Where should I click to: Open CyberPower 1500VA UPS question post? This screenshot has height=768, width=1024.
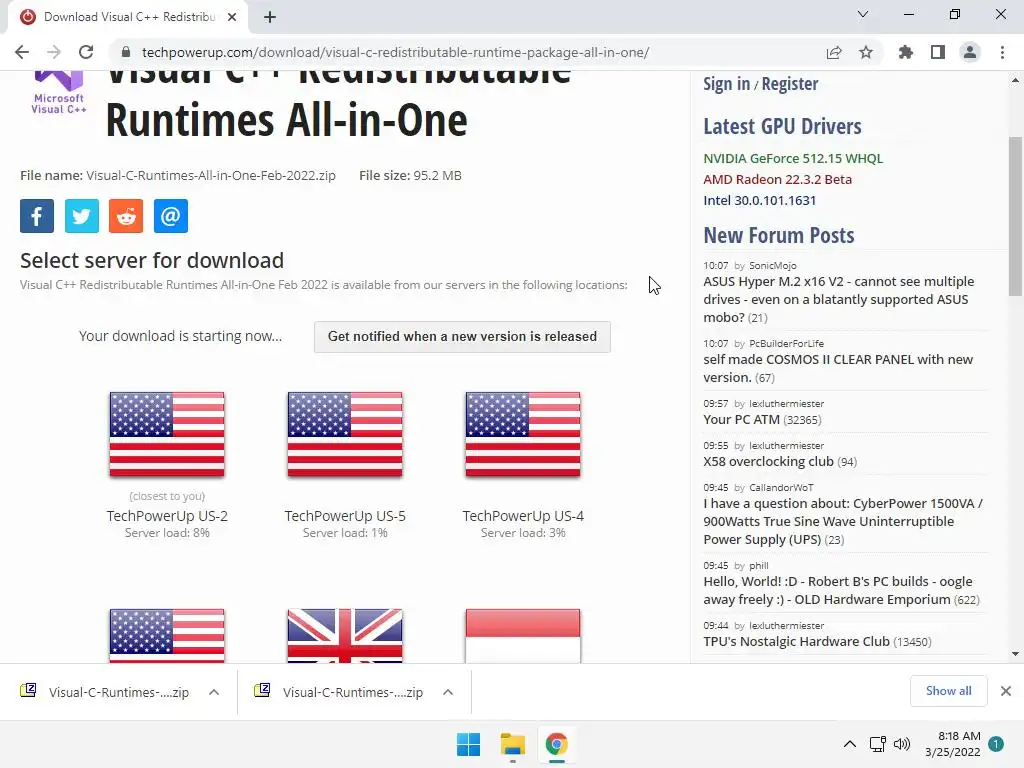(x=842, y=521)
